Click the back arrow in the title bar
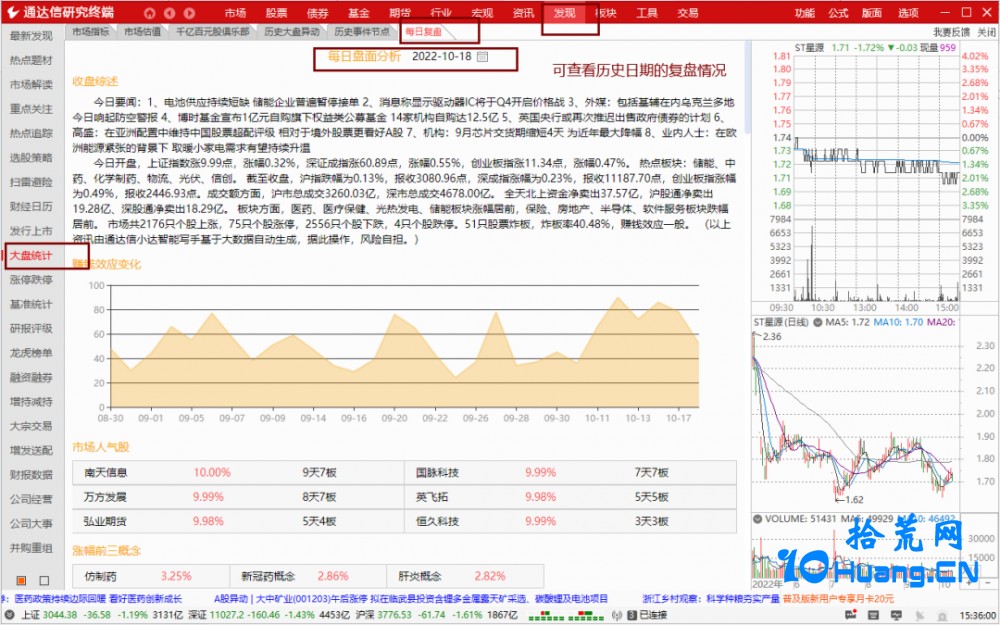The width and height of the screenshot is (1000, 625). (x=169, y=13)
